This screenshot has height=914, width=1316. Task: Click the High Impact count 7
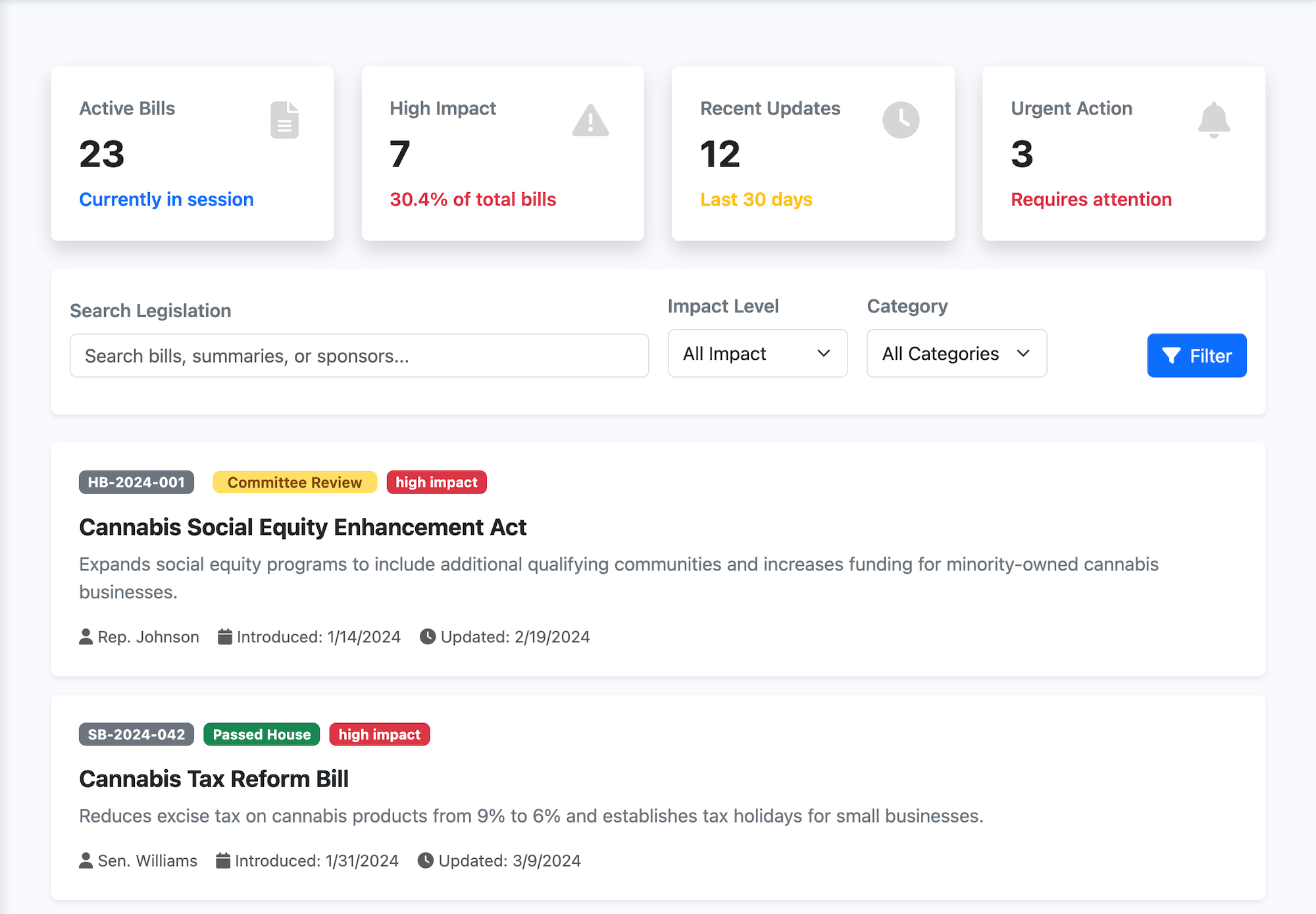click(x=400, y=154)
